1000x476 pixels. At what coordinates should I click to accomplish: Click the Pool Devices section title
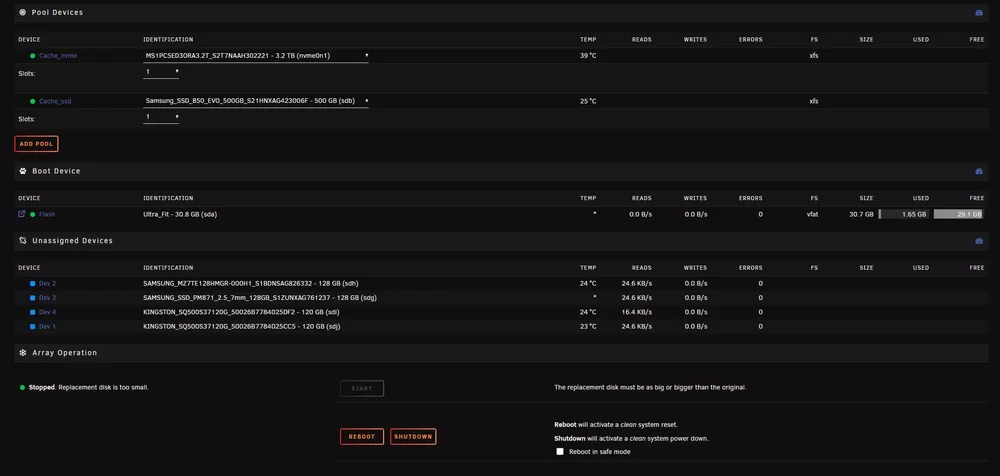click(x=57, y=12)
